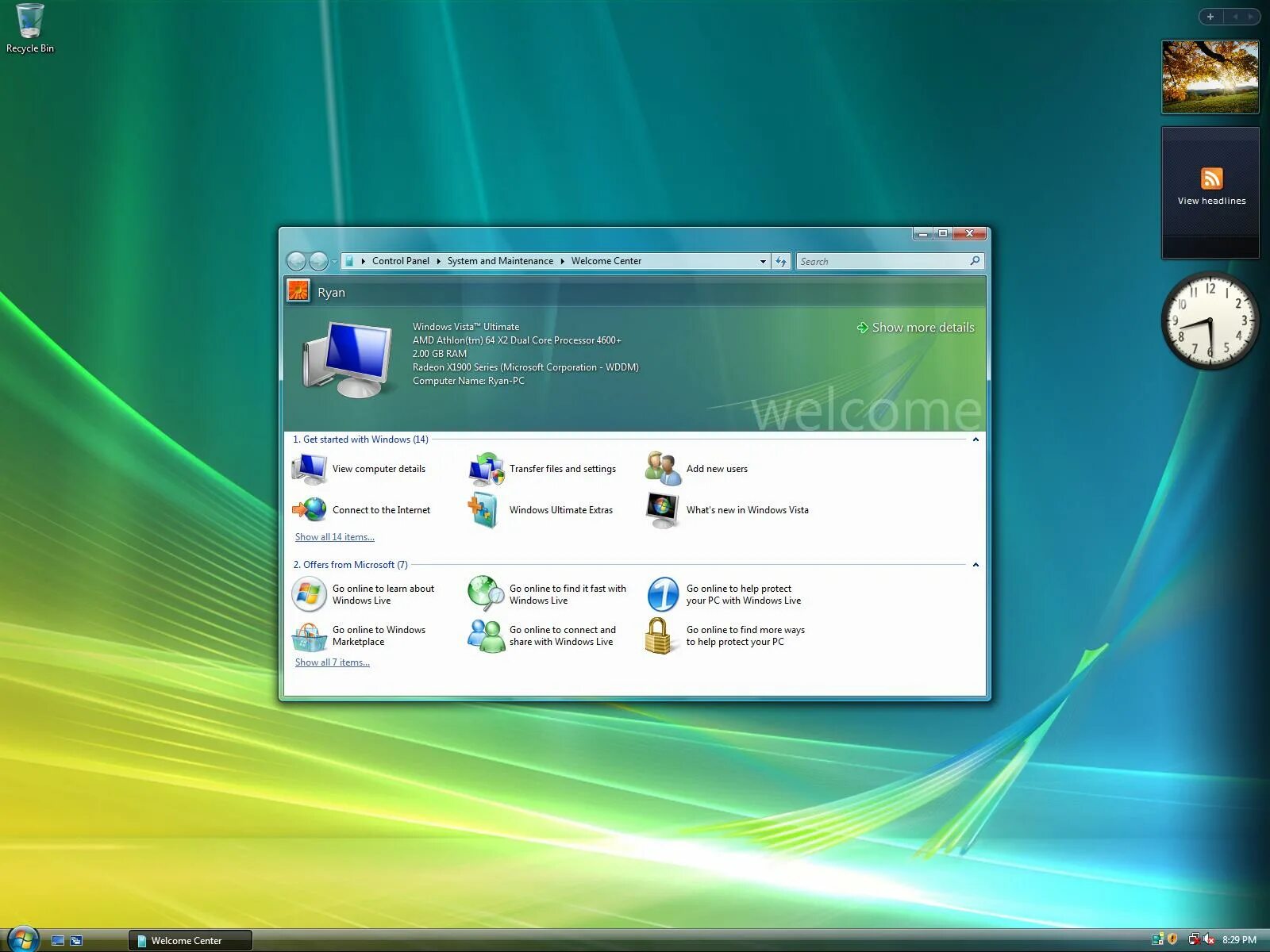Image resolution: width=1270 pixels, height=952 pixels.
Task: Click Offers from Microsoft (7) heading
Action: 350,565
